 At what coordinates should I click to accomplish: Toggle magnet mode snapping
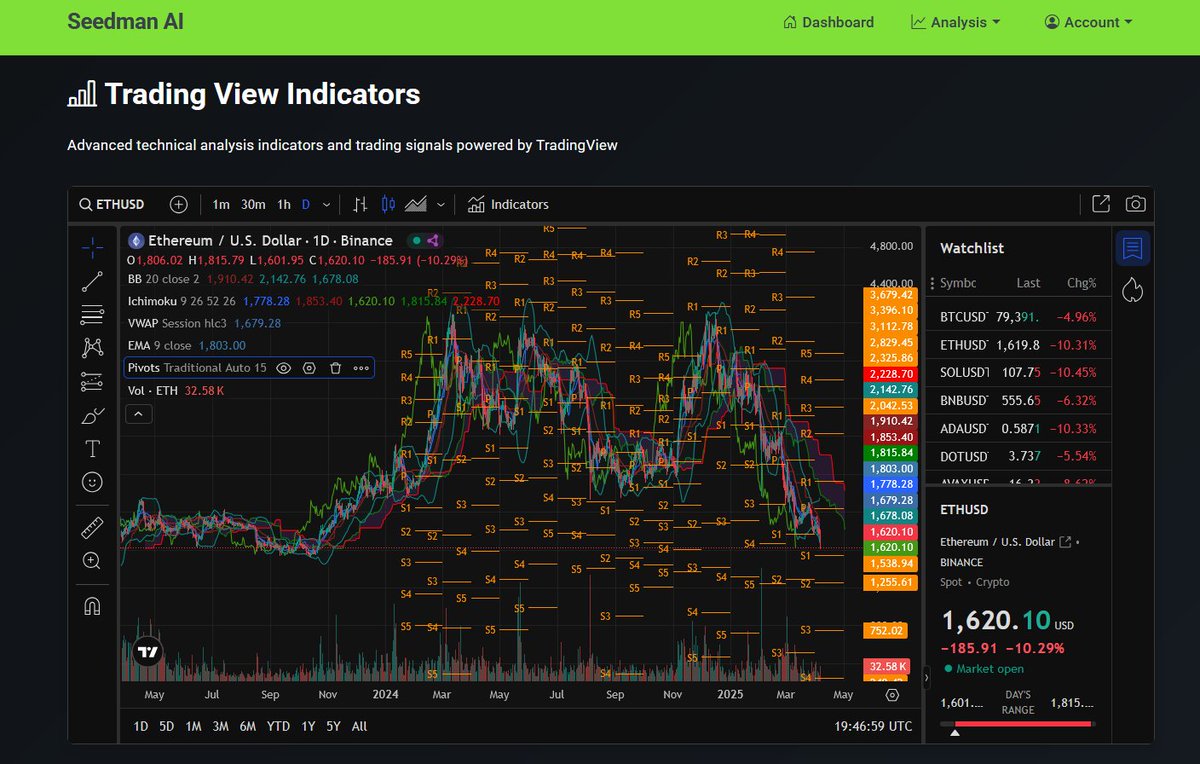pyautogui.click(x=92, y=606)
